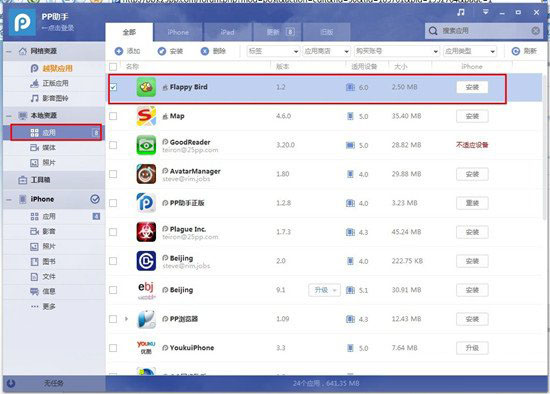Open the purchase account (购买账号) dropdown

click(397, 51)
